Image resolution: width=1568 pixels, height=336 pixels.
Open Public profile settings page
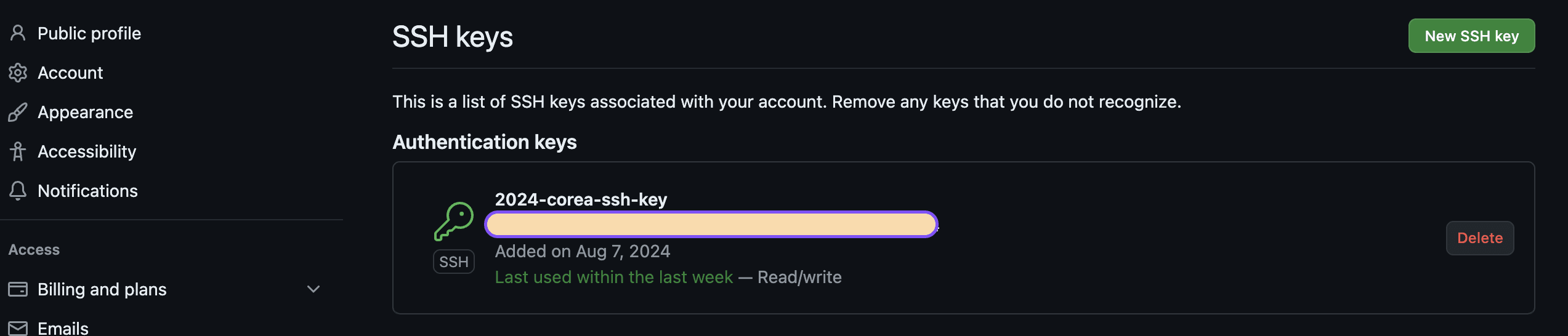click(89, 33)
